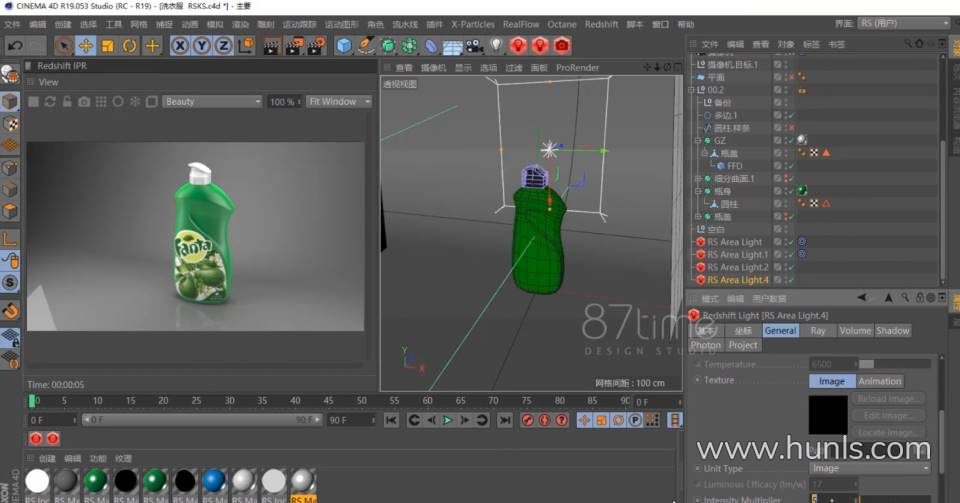Image resolution: width=960 pixels, height=503 pixels.
Task: Click the floor grid object icon
Action: [x=452, y=47]
